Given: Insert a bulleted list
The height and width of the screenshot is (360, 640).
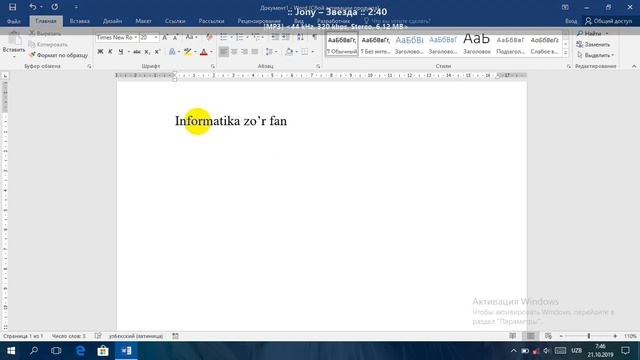Looking at the screenshot, I should (224, 37).
